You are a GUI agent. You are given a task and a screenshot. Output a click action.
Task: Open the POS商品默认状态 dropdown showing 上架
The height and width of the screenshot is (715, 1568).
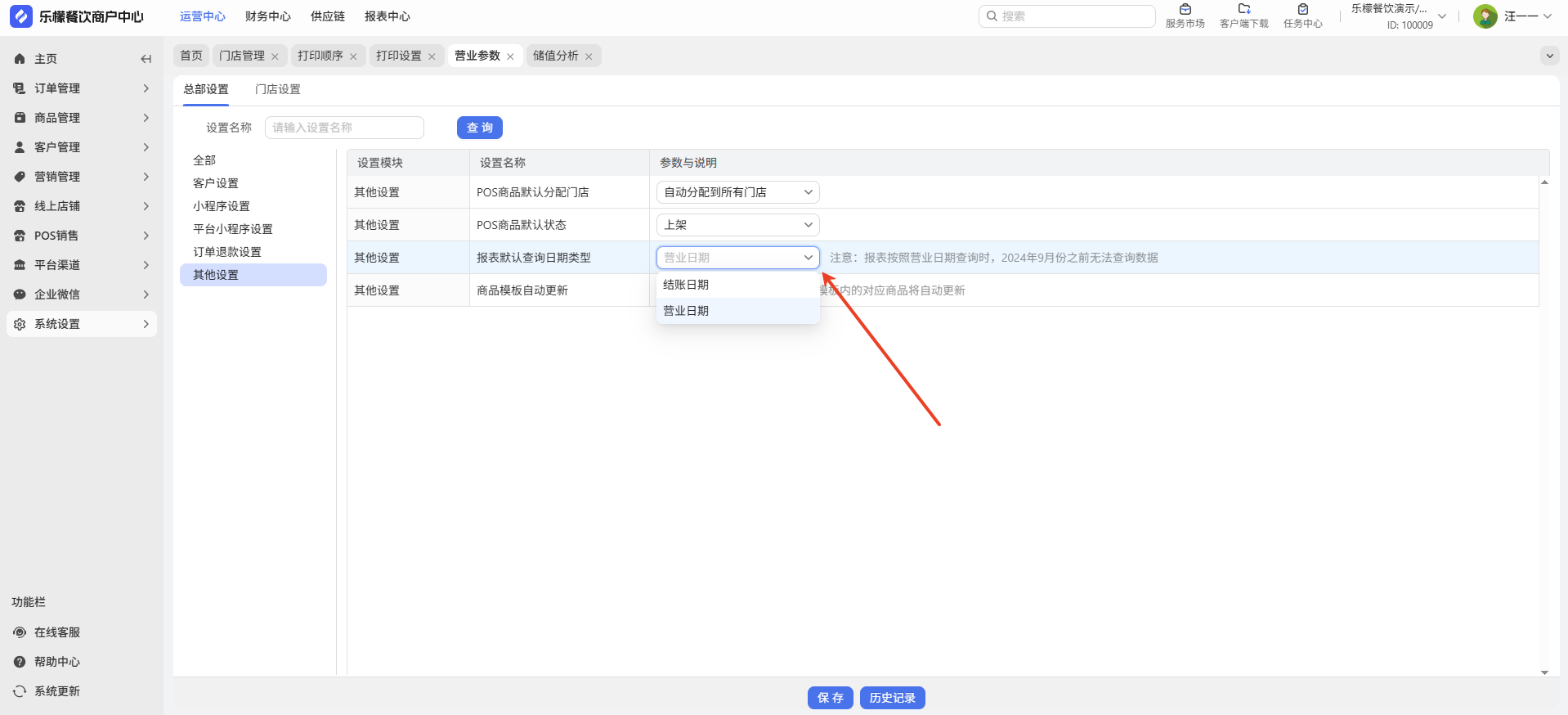(738, 225)
